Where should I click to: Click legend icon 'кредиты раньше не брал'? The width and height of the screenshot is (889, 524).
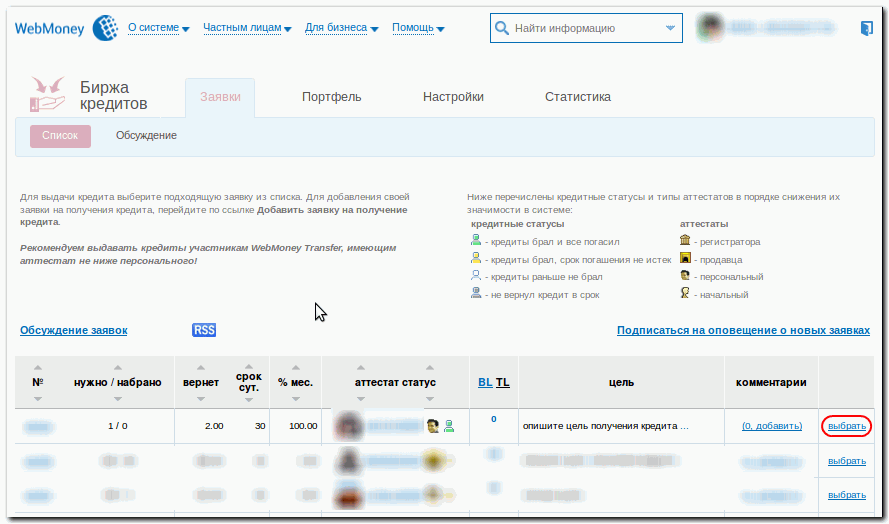tap(476, 276)
